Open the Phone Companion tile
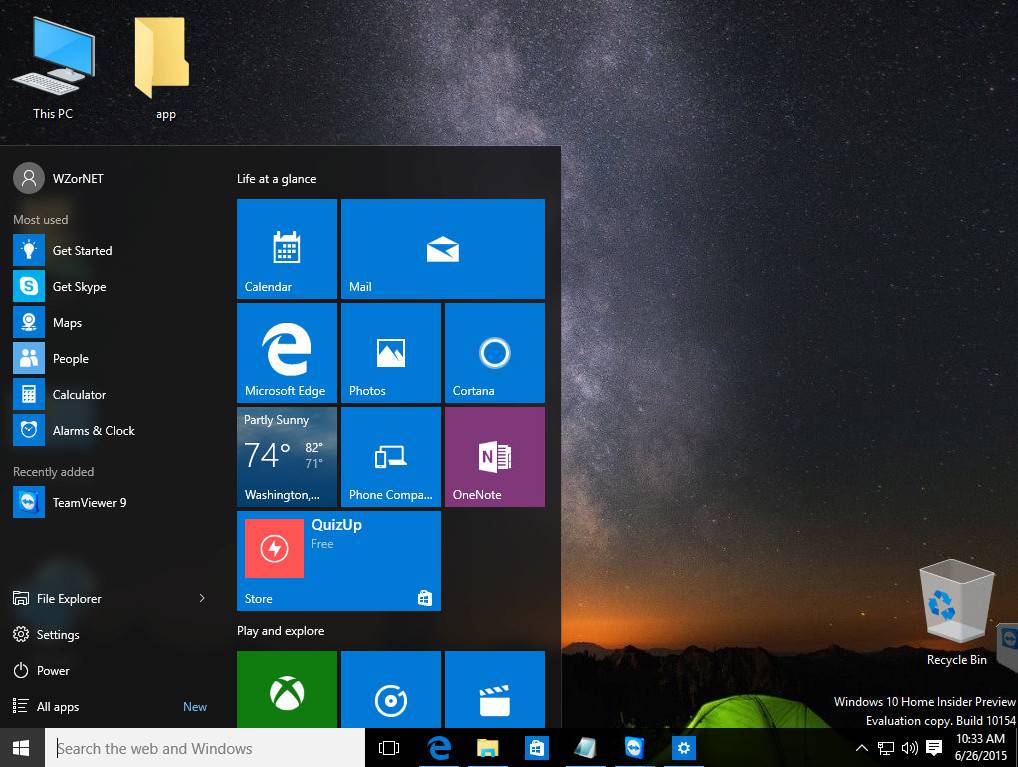 391,457
